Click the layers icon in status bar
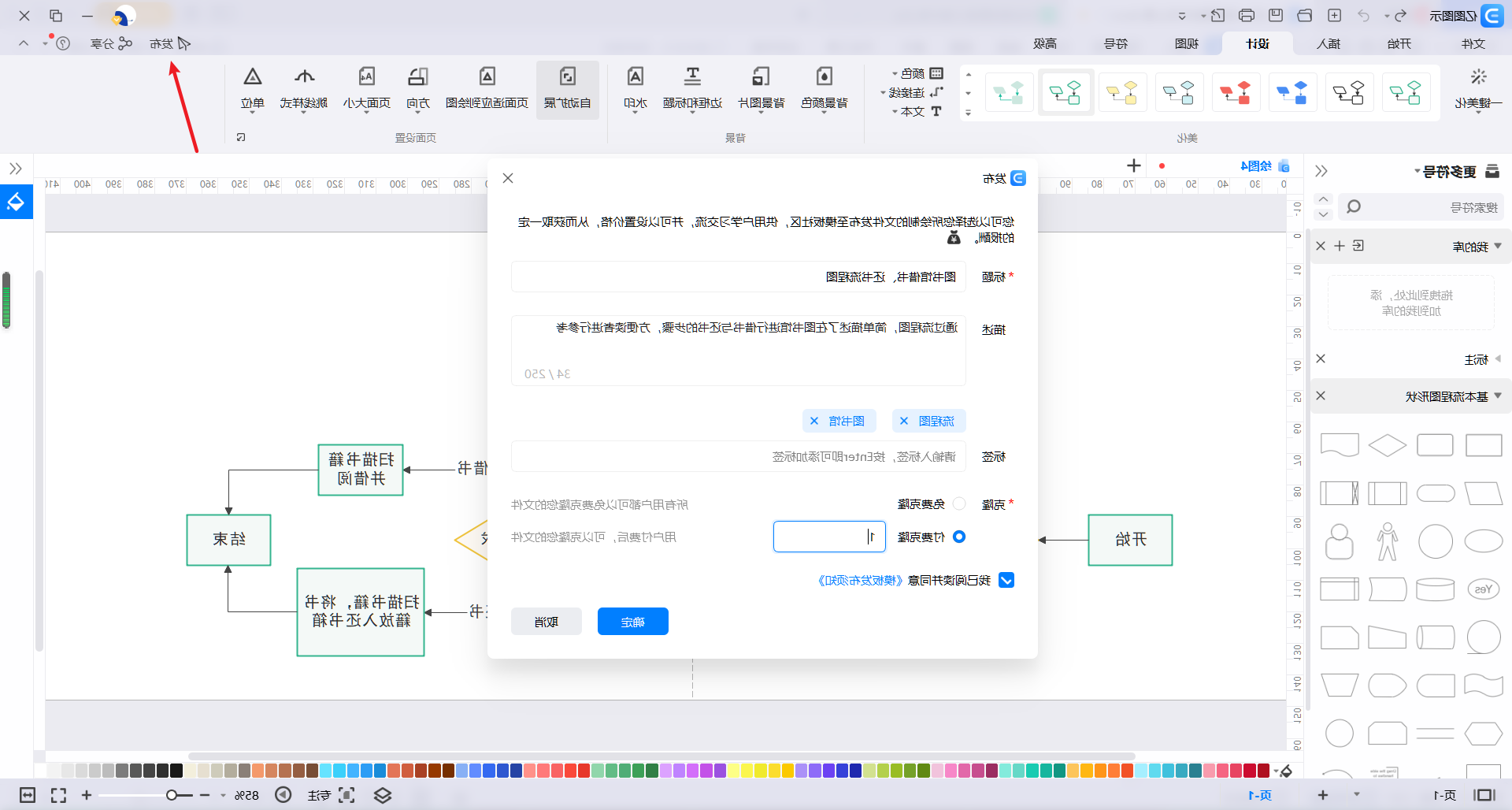 coord(383,795)
